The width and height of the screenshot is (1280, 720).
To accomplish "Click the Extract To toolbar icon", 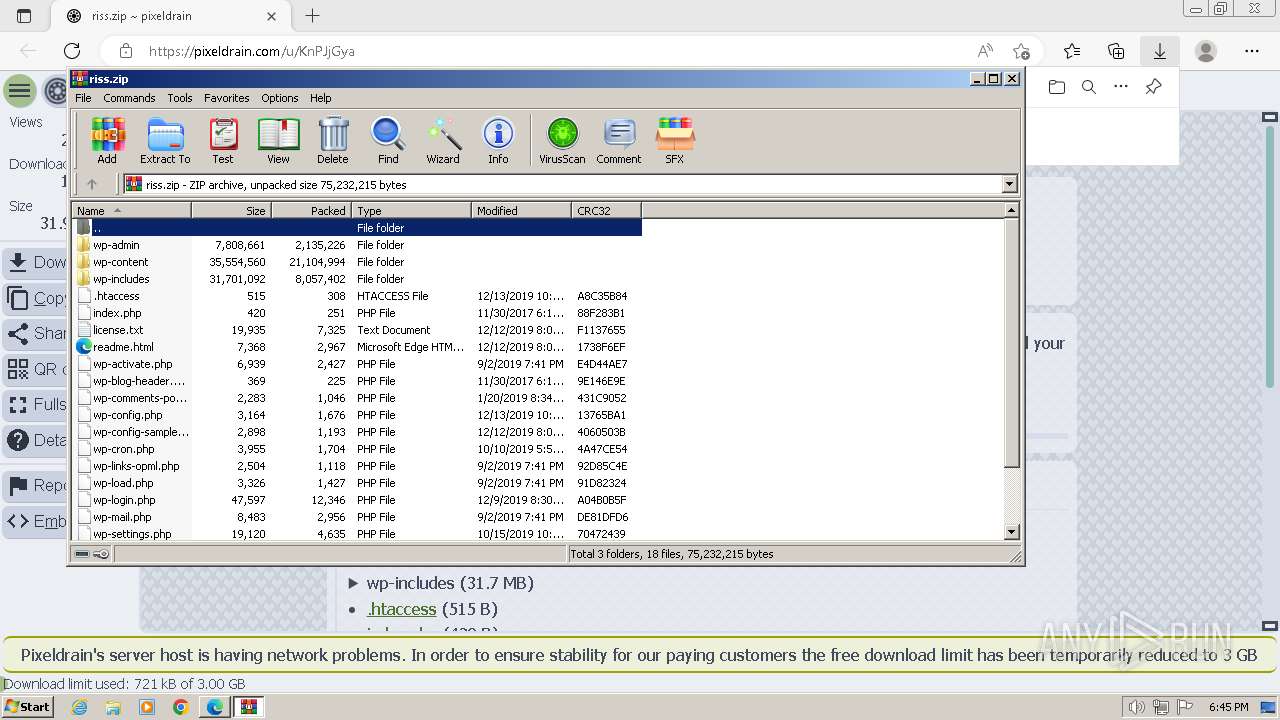I will [x=165, y=140].
